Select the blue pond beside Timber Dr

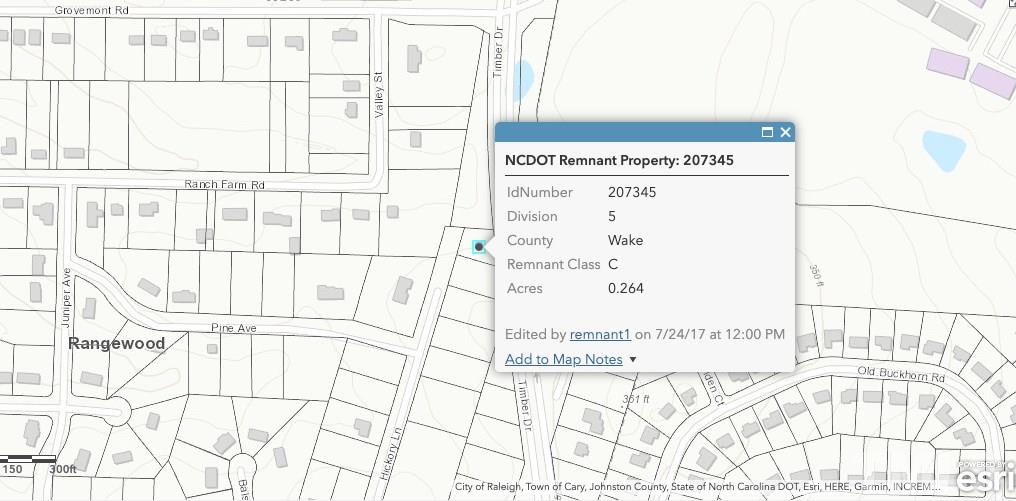[524, 80]
